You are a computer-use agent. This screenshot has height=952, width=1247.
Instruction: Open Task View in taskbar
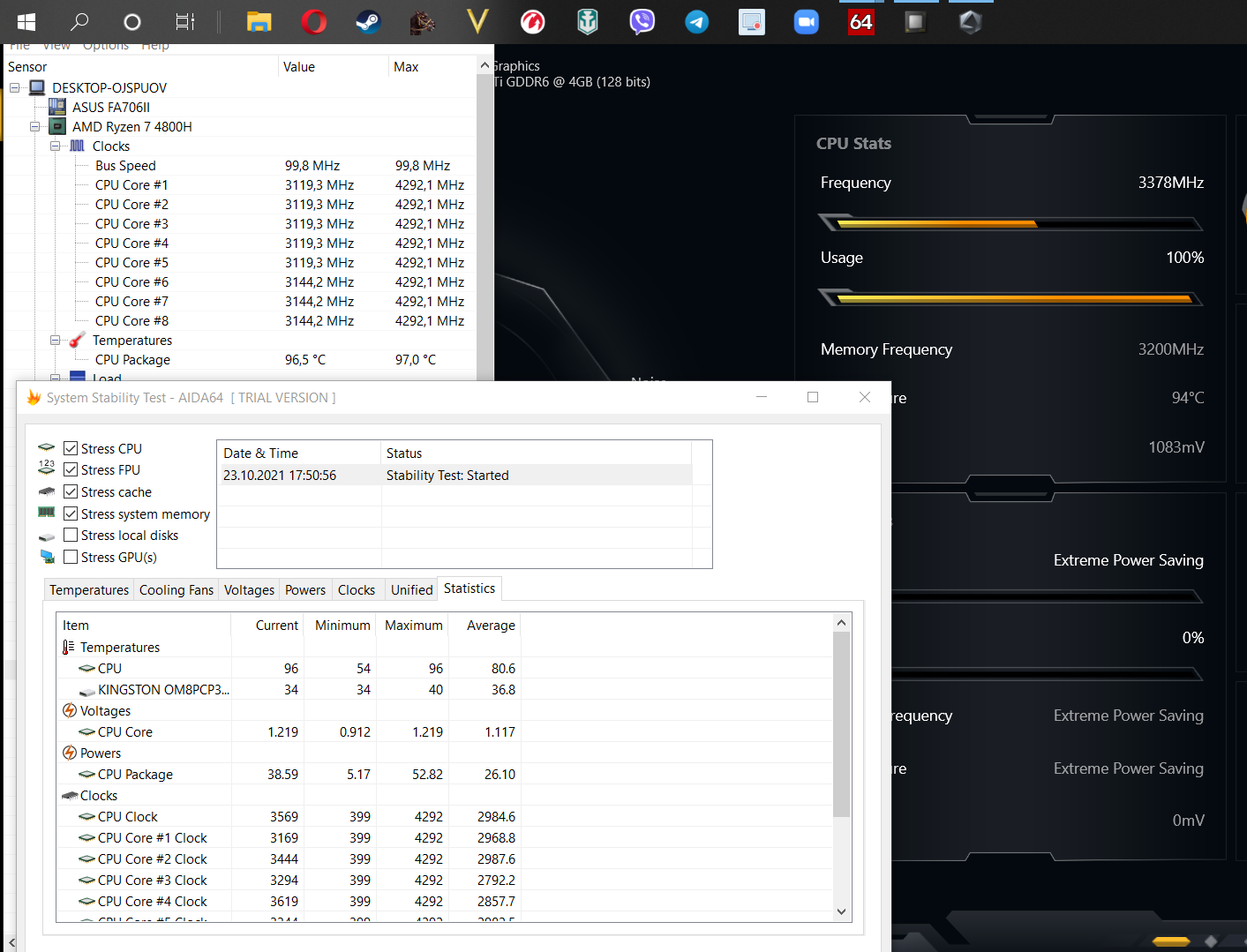pos(185,22)
